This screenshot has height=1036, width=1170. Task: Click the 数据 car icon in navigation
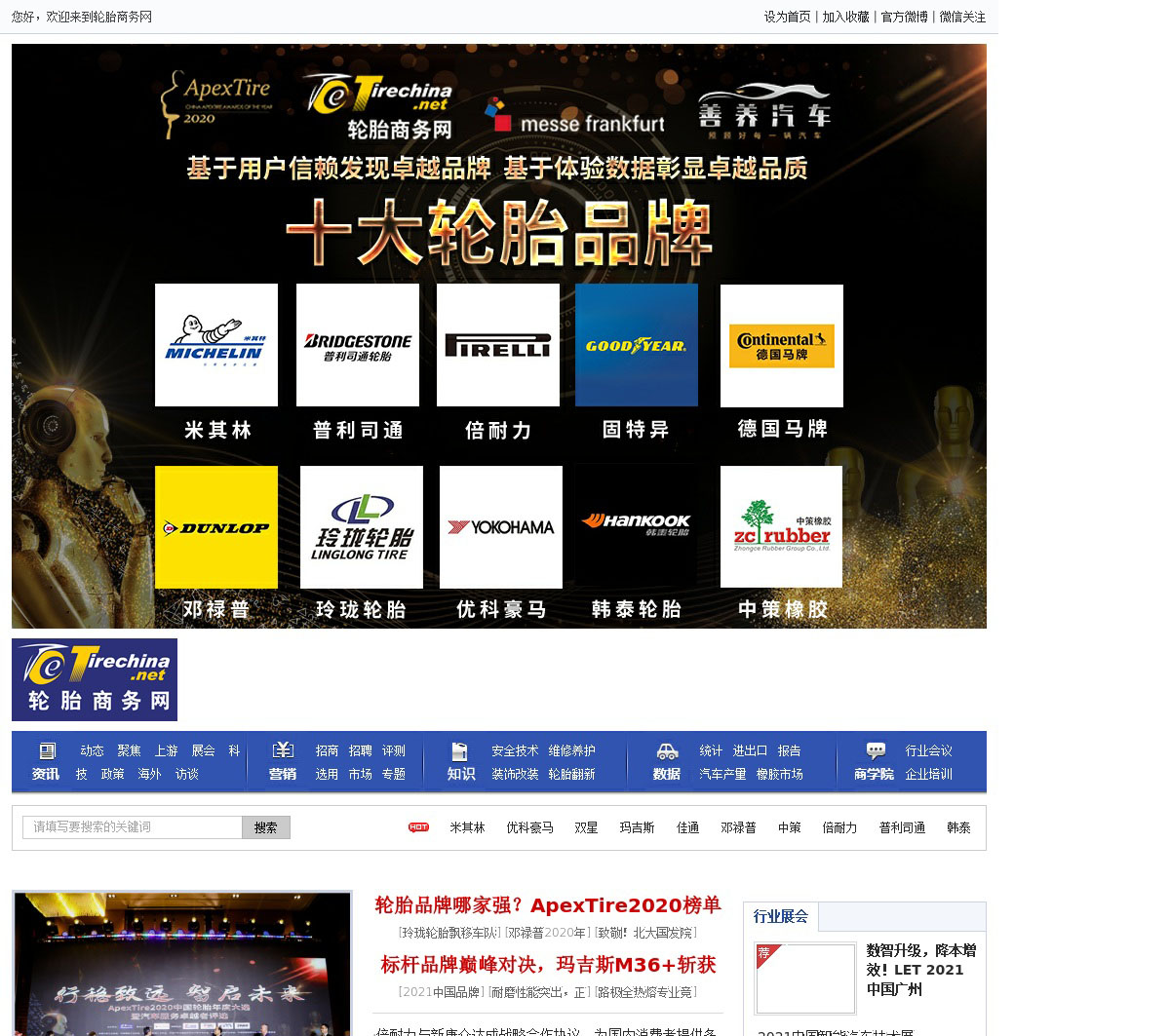667,751
